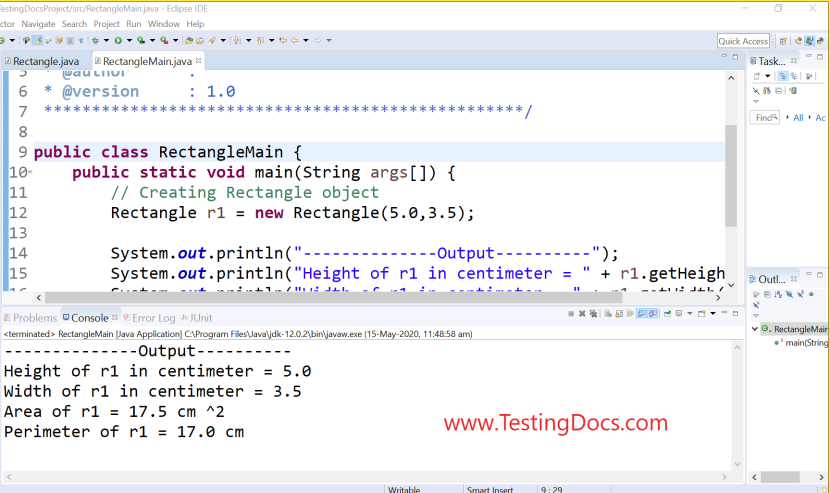The width and height of the screenshot is (830, 493).
Task: Click the console Terminate square icon
Action: 571,313
